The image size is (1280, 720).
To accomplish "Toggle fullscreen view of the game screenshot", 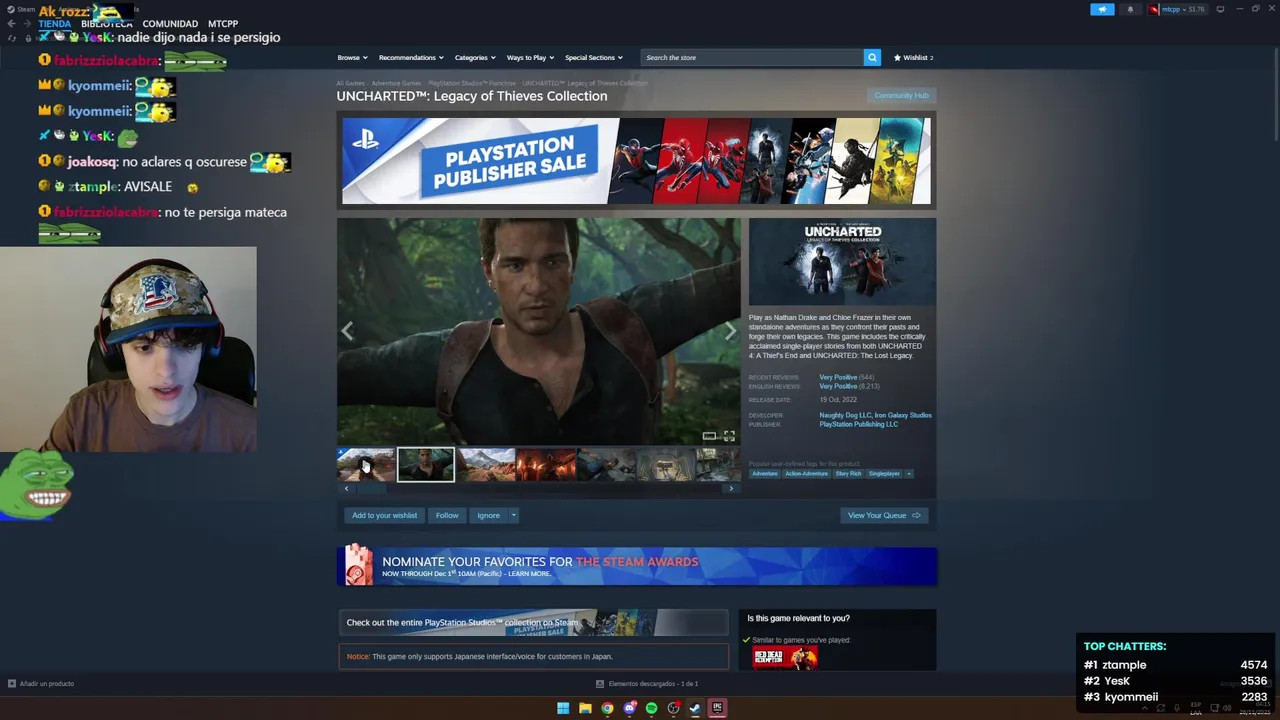I will click(x=729, y=436).
